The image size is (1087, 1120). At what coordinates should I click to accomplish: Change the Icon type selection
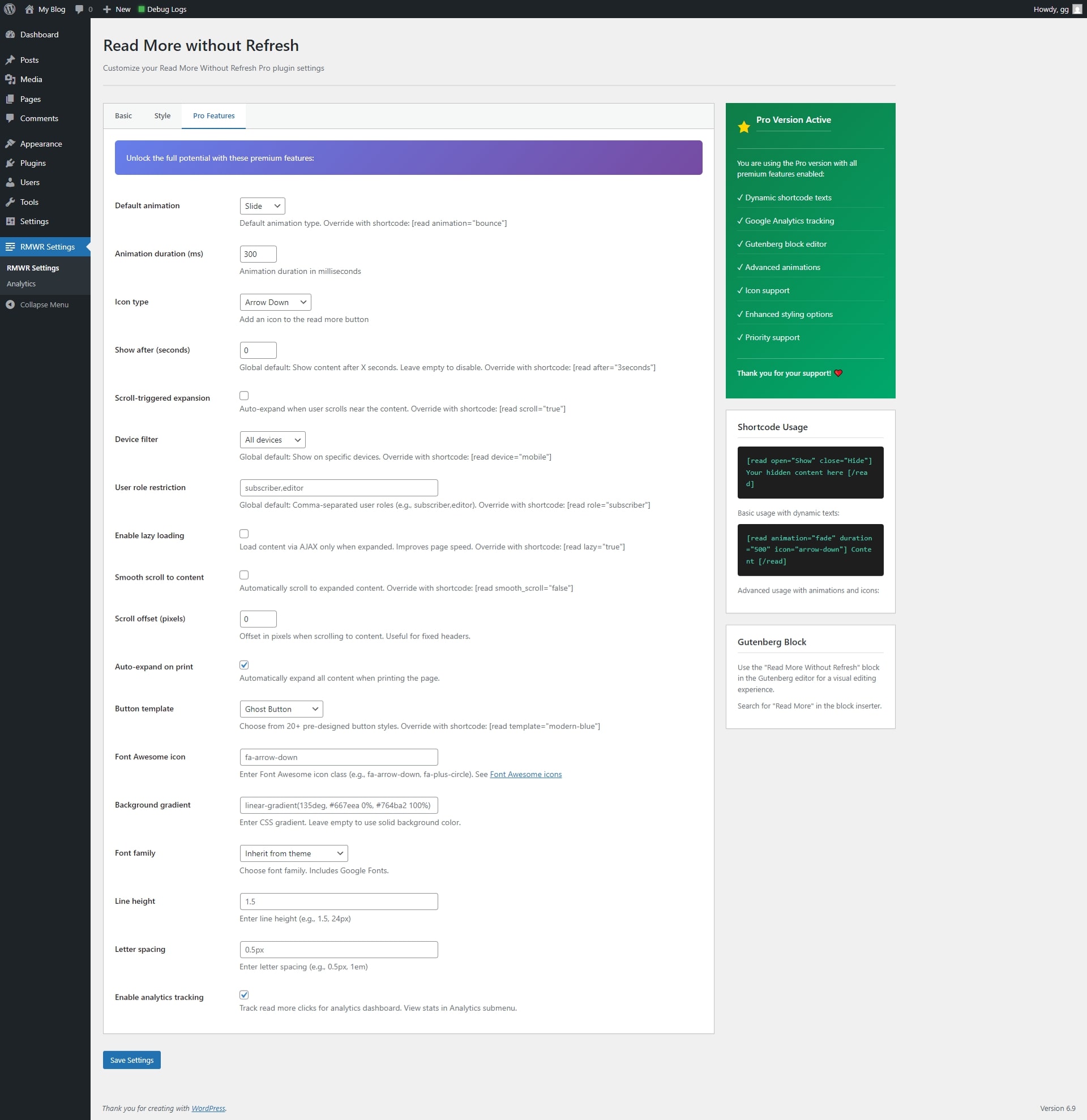click(275, 302)
